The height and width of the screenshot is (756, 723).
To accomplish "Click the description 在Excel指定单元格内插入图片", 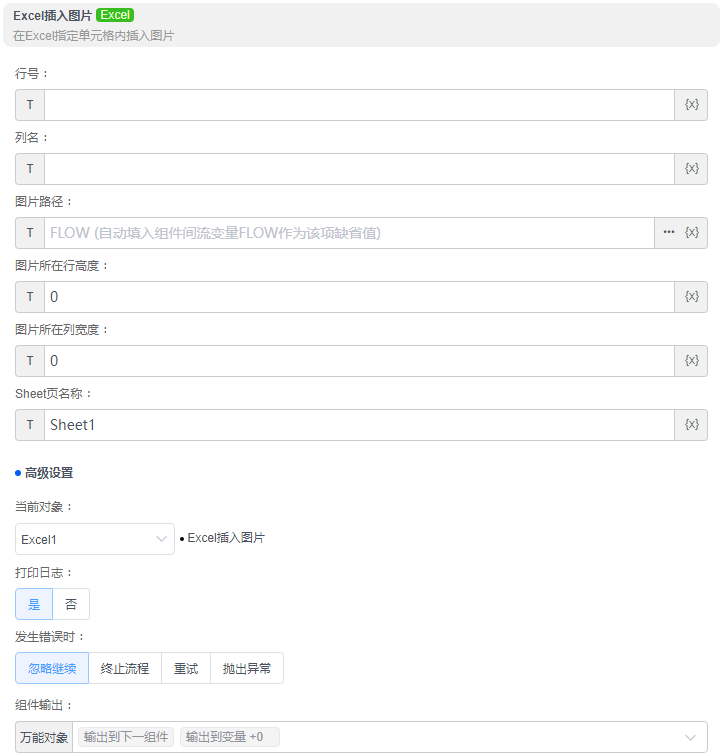I will point(94,36).
